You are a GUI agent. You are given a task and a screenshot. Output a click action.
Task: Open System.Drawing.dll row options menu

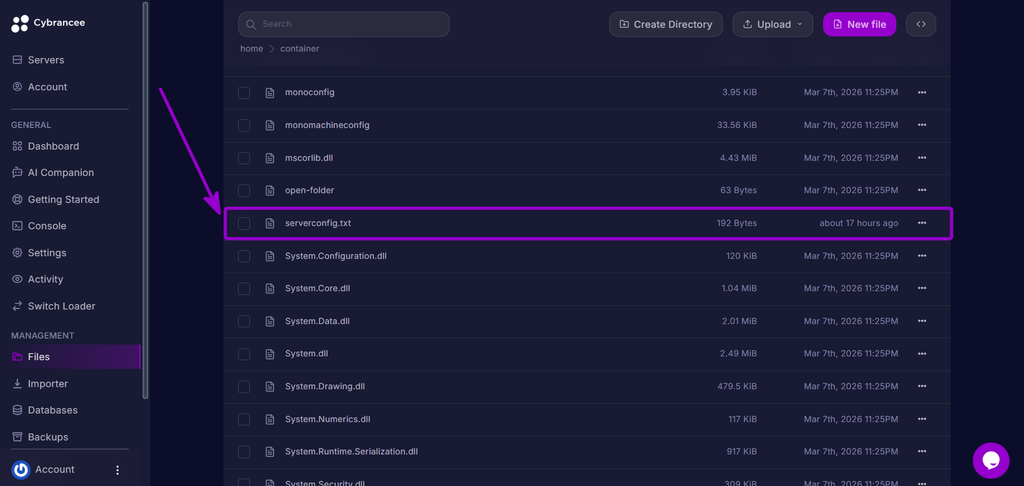tap(922, 387)
